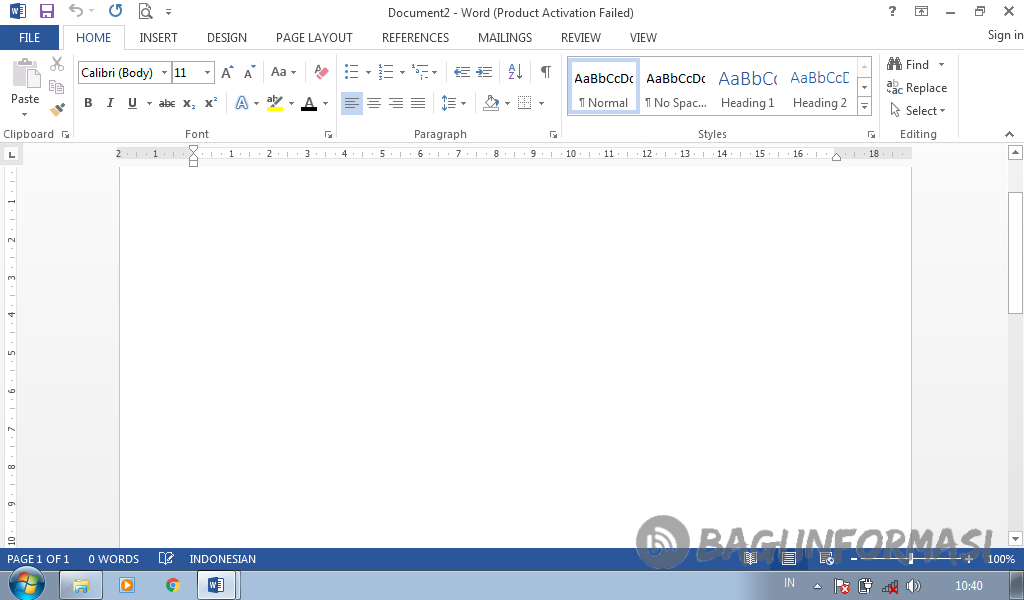Click the Subscript icon
The width and height of the screenshot is (1024, 600).
[x=188, y=103]
